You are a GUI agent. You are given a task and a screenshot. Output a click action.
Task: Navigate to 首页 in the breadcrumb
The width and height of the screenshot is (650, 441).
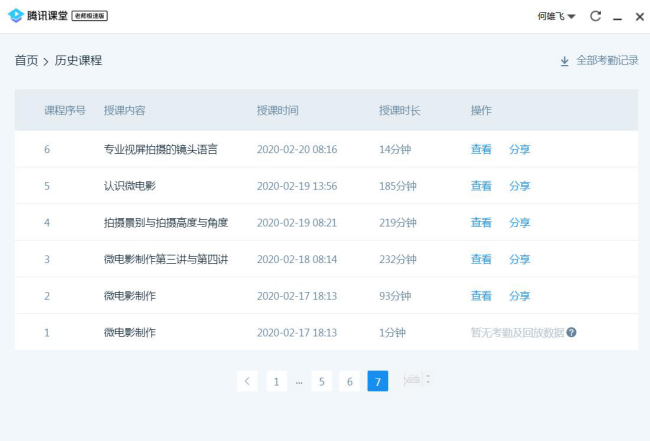click(x=26, y=61)
